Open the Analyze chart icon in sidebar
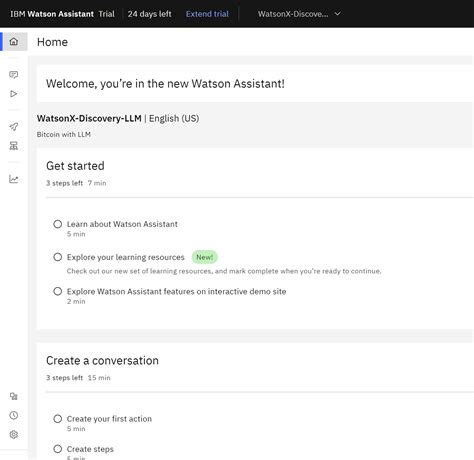 click(14, 179)
